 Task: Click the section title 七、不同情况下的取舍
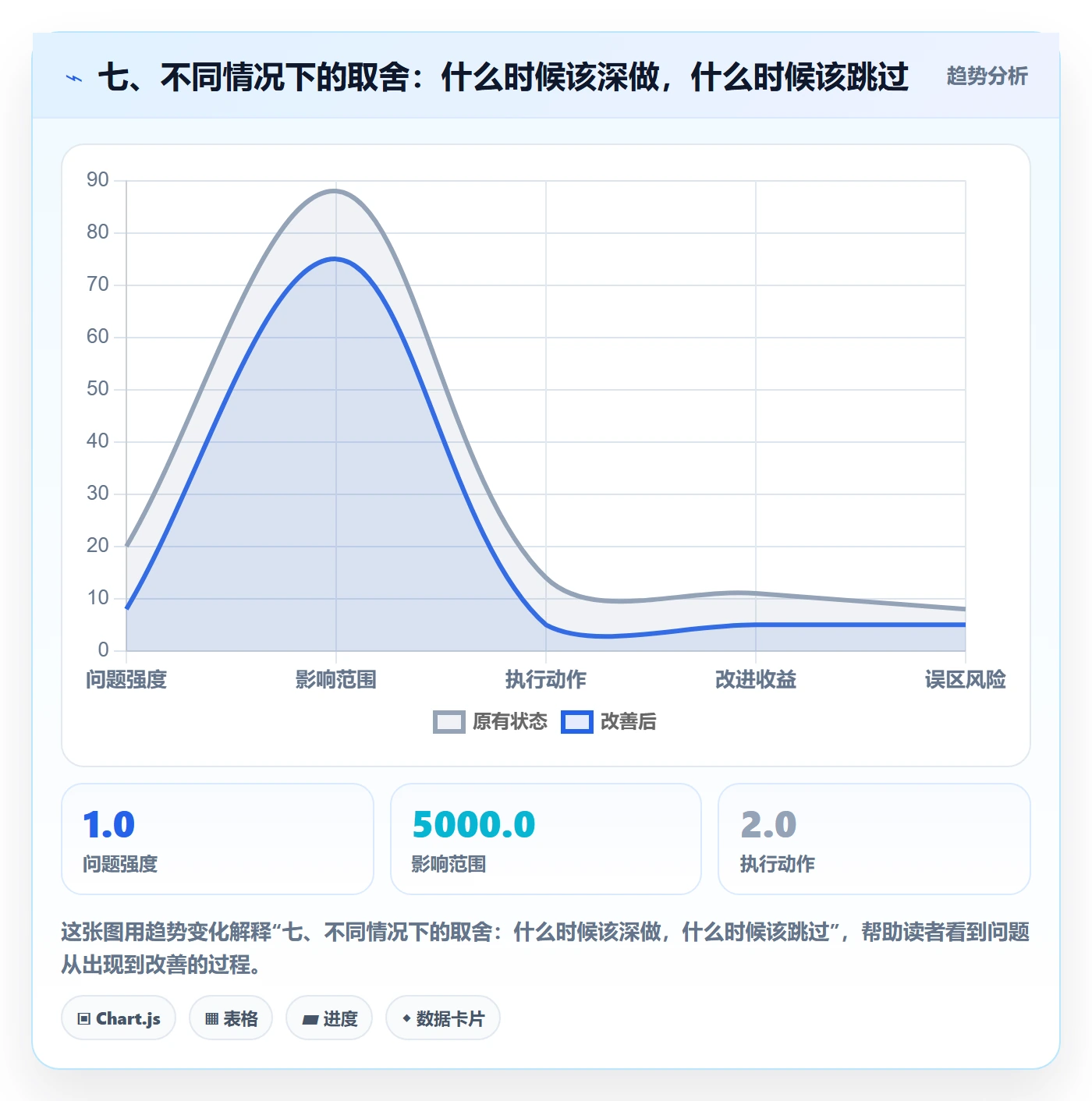coord(503,77)
